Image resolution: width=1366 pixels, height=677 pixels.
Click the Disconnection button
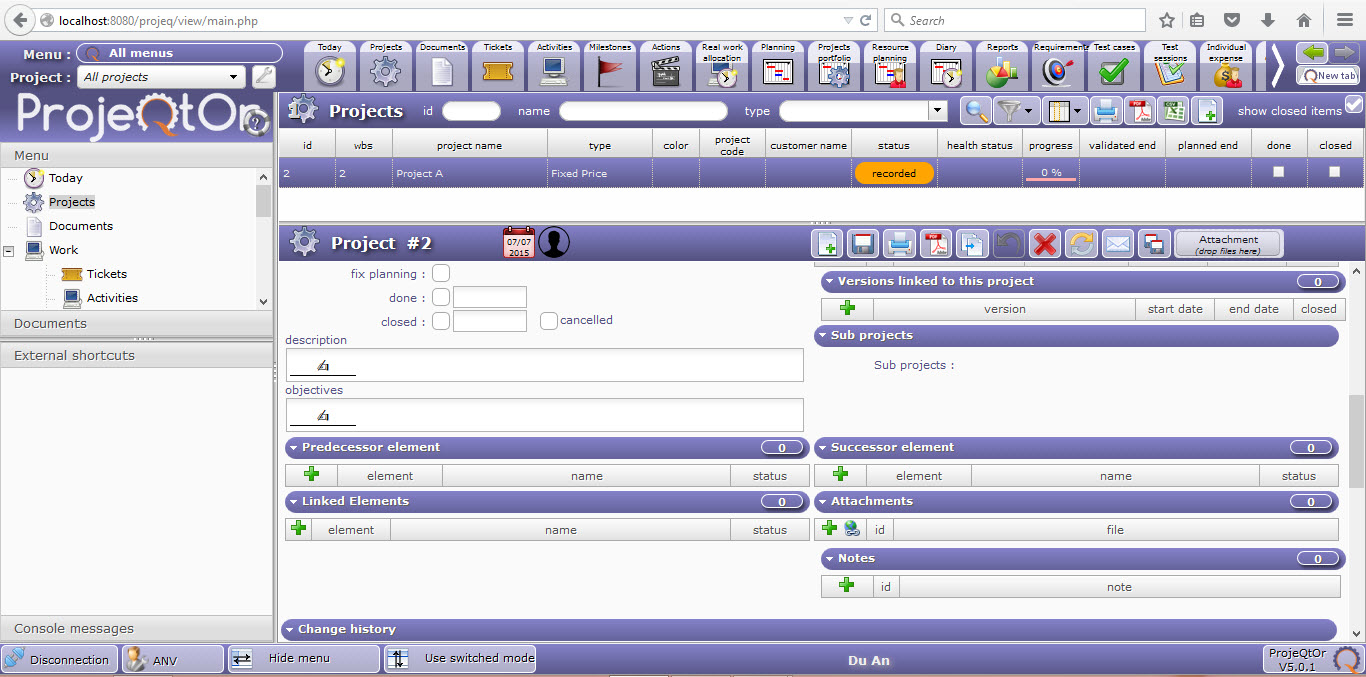(58, 659)
